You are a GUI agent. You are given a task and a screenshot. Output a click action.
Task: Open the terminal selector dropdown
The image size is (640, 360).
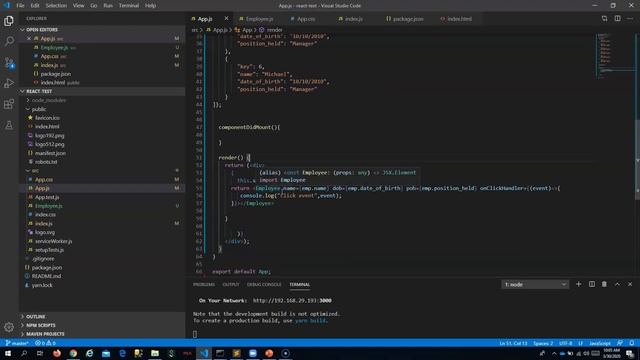point(535,284)
